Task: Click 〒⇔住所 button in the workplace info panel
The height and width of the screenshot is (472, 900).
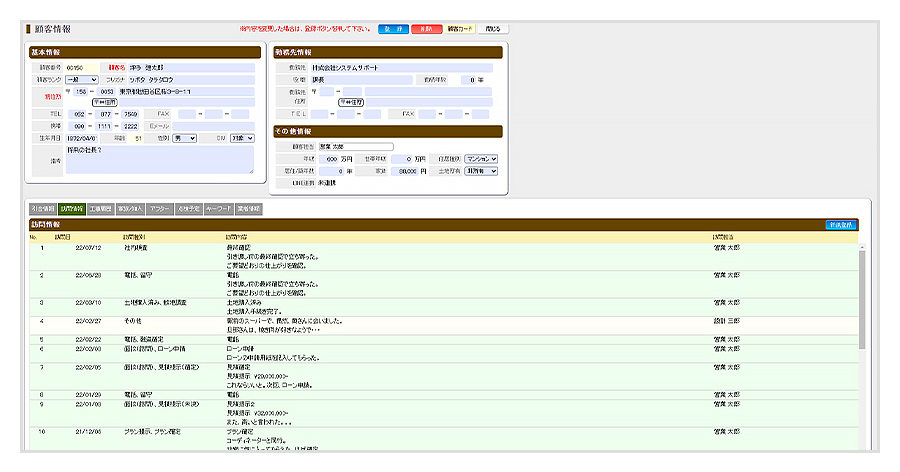Action: tap(351, 102)
